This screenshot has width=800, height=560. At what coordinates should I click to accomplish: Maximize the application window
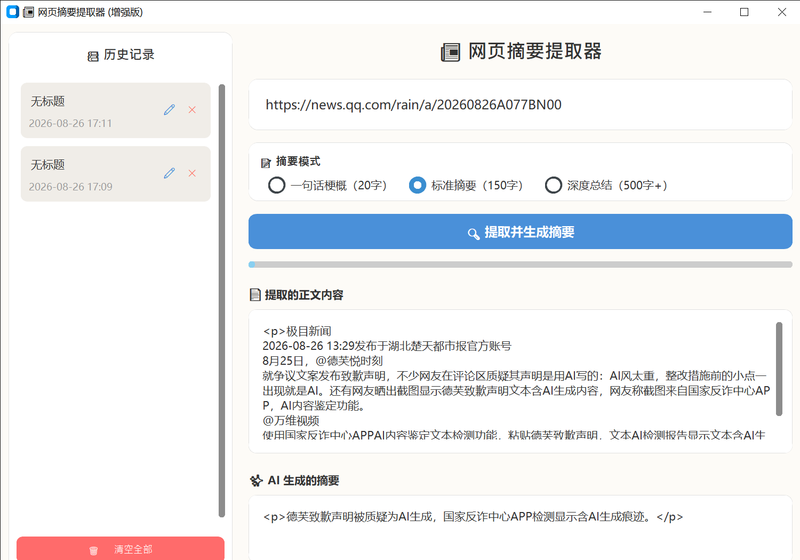click(x=744, y=12)
